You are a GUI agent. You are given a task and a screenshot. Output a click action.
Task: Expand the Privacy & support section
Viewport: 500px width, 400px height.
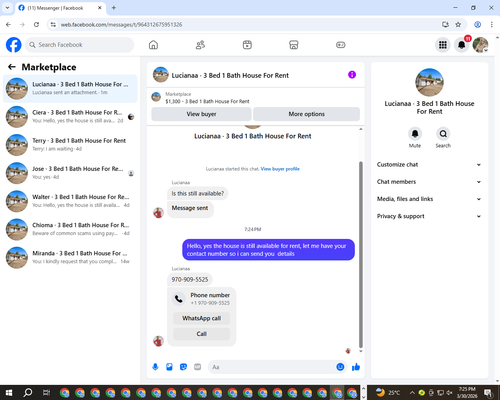click(429, 216)
